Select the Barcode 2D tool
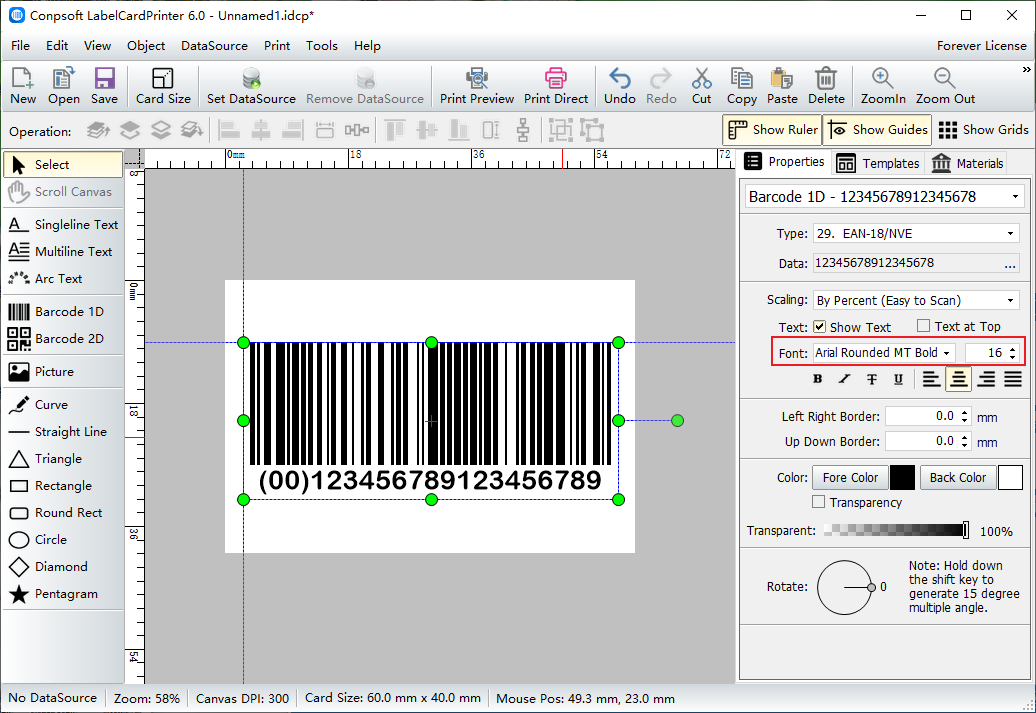Image resolution: width=1036 pixels, height=713 pixels. (x=63, y=338)
